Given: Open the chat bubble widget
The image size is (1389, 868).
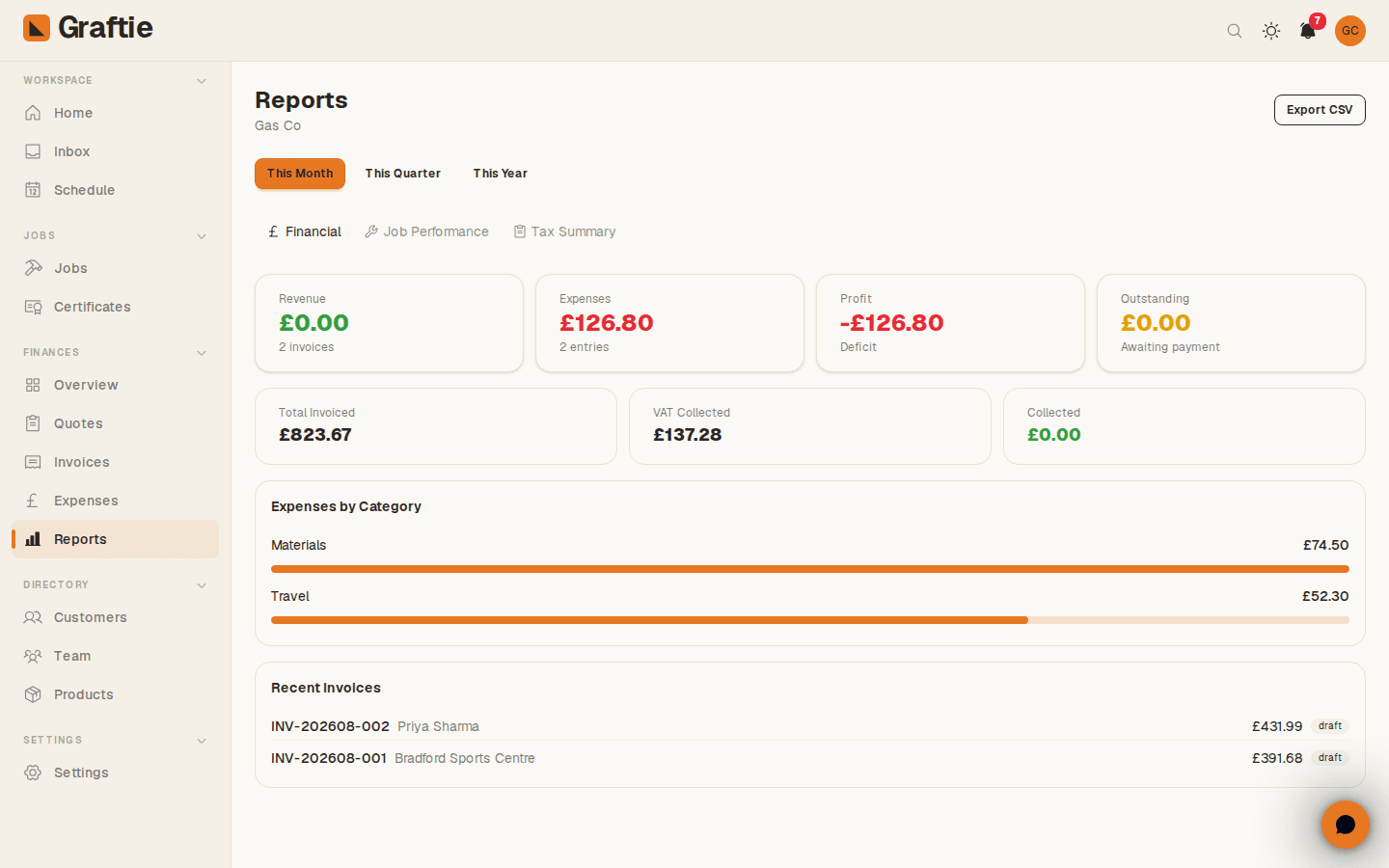Looking at the screenshot, I should click(1346, 825).
